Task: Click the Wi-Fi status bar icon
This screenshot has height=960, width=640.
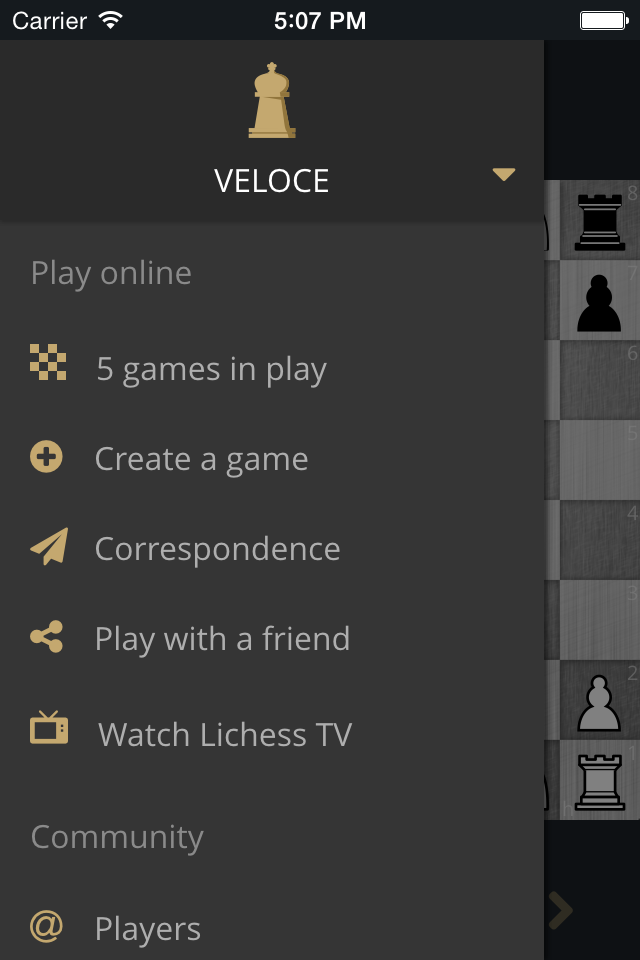Action: click(x=110, y=20)
